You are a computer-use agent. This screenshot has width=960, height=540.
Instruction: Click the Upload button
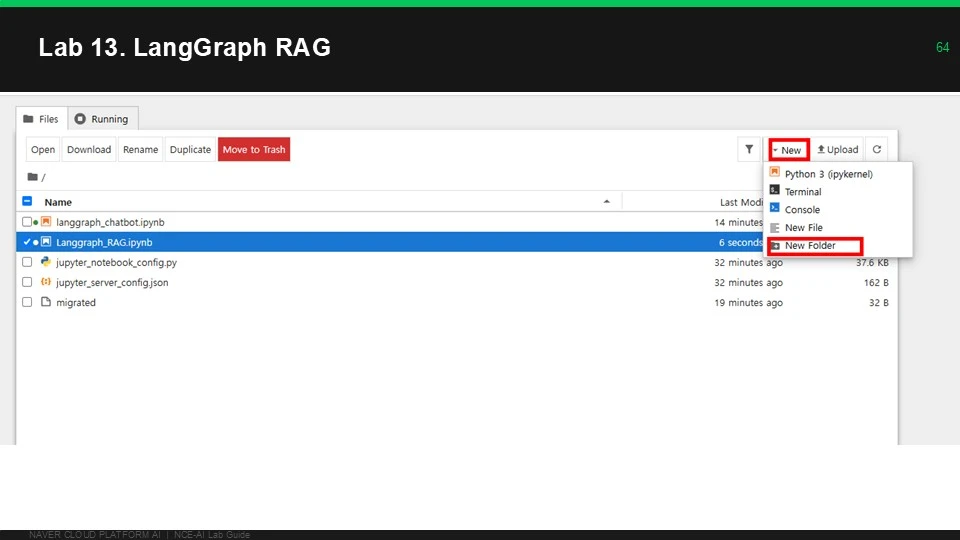pyautogui.click(x=838, y=149)
